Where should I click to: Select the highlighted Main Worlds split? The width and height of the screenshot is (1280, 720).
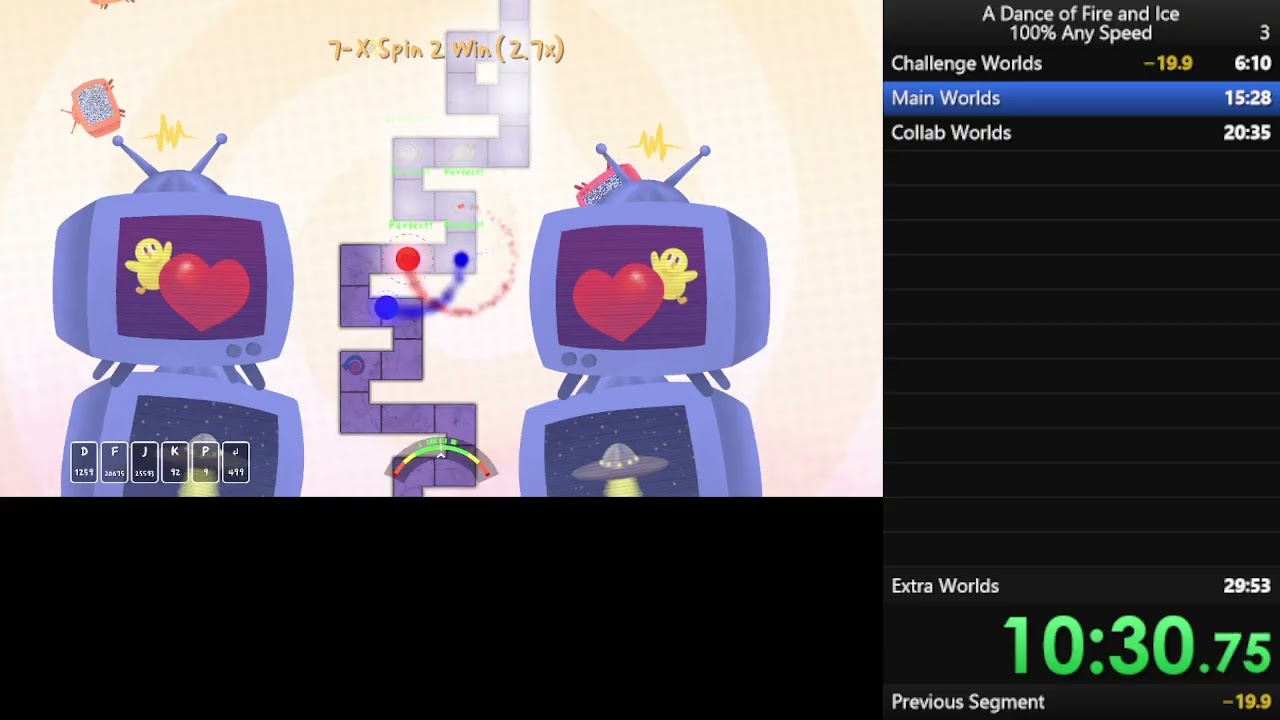[1081, 98]
